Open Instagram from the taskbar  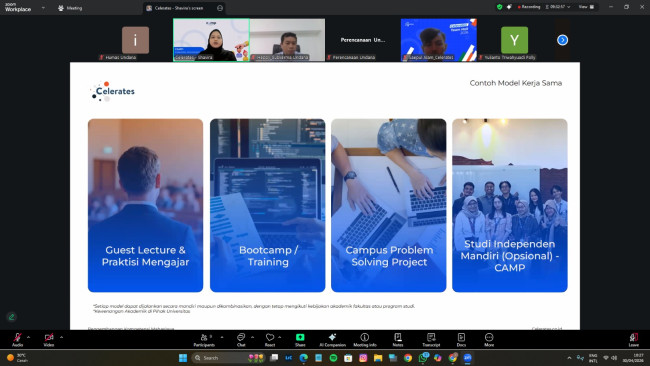click(363, 358)
